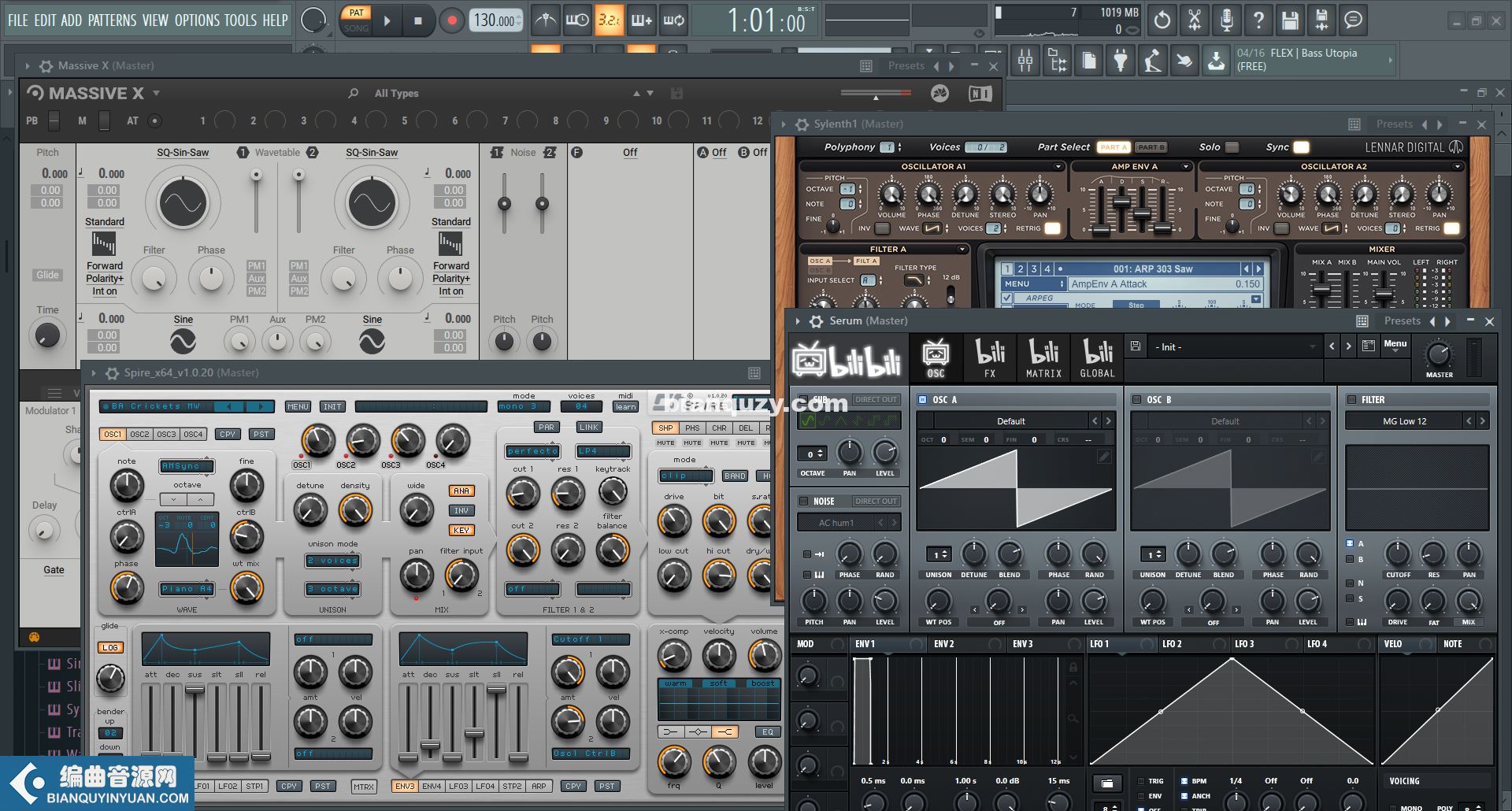Click the plug icon for plugin picker

click(1121, 60)
